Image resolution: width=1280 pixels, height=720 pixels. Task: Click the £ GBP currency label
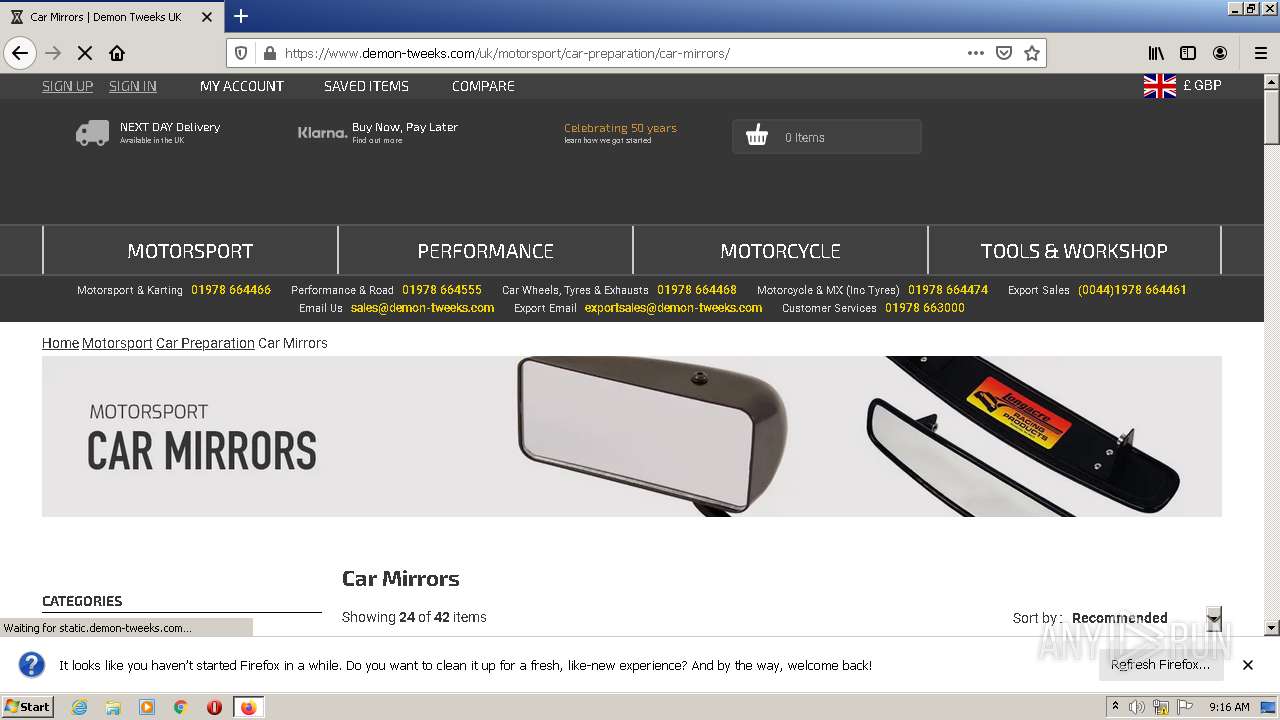coord(1202,86)
